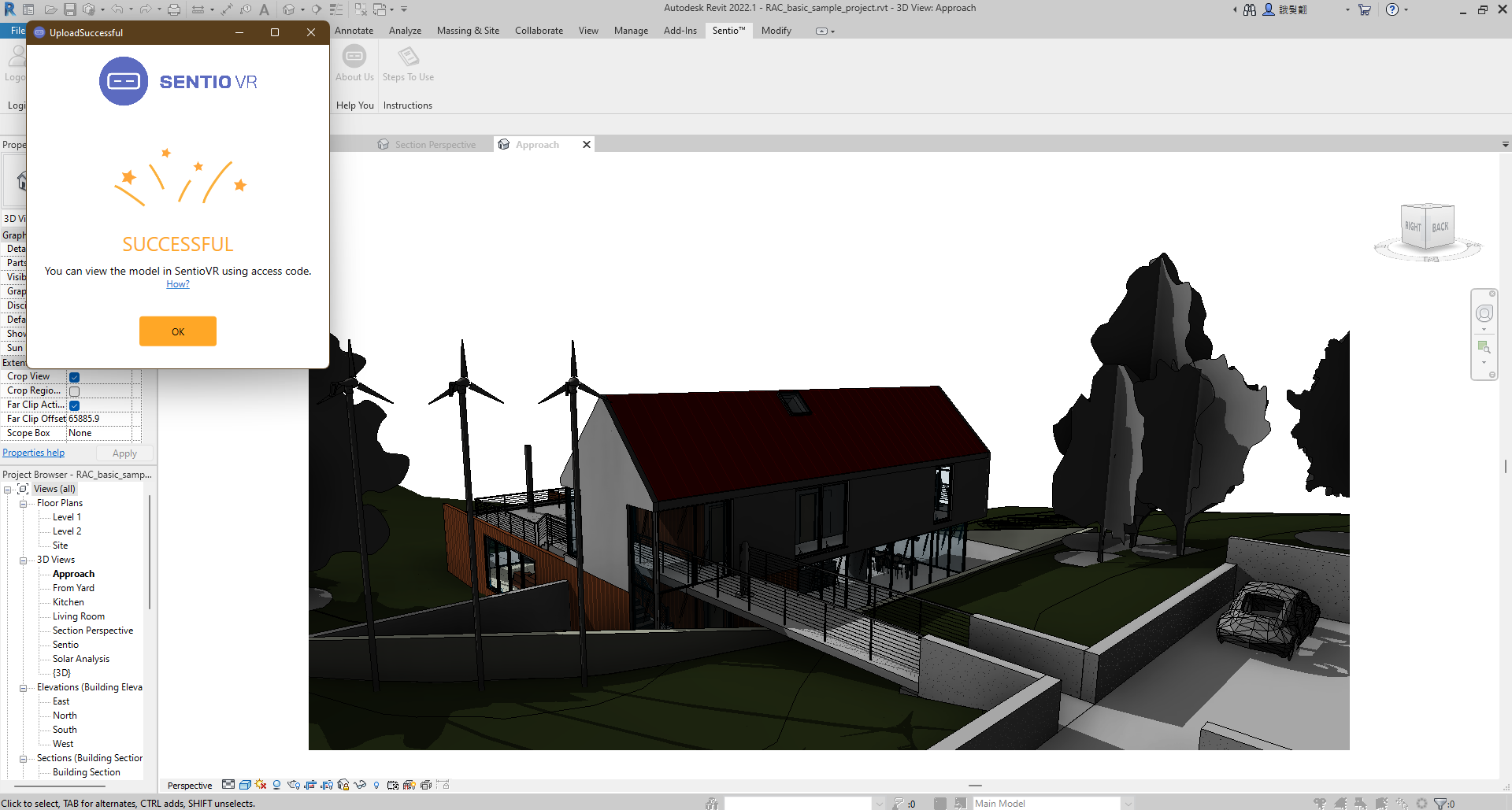Click the binoculars search icon
The height and width of the screenshot is (810, 1512).
tap(1250, 9)
